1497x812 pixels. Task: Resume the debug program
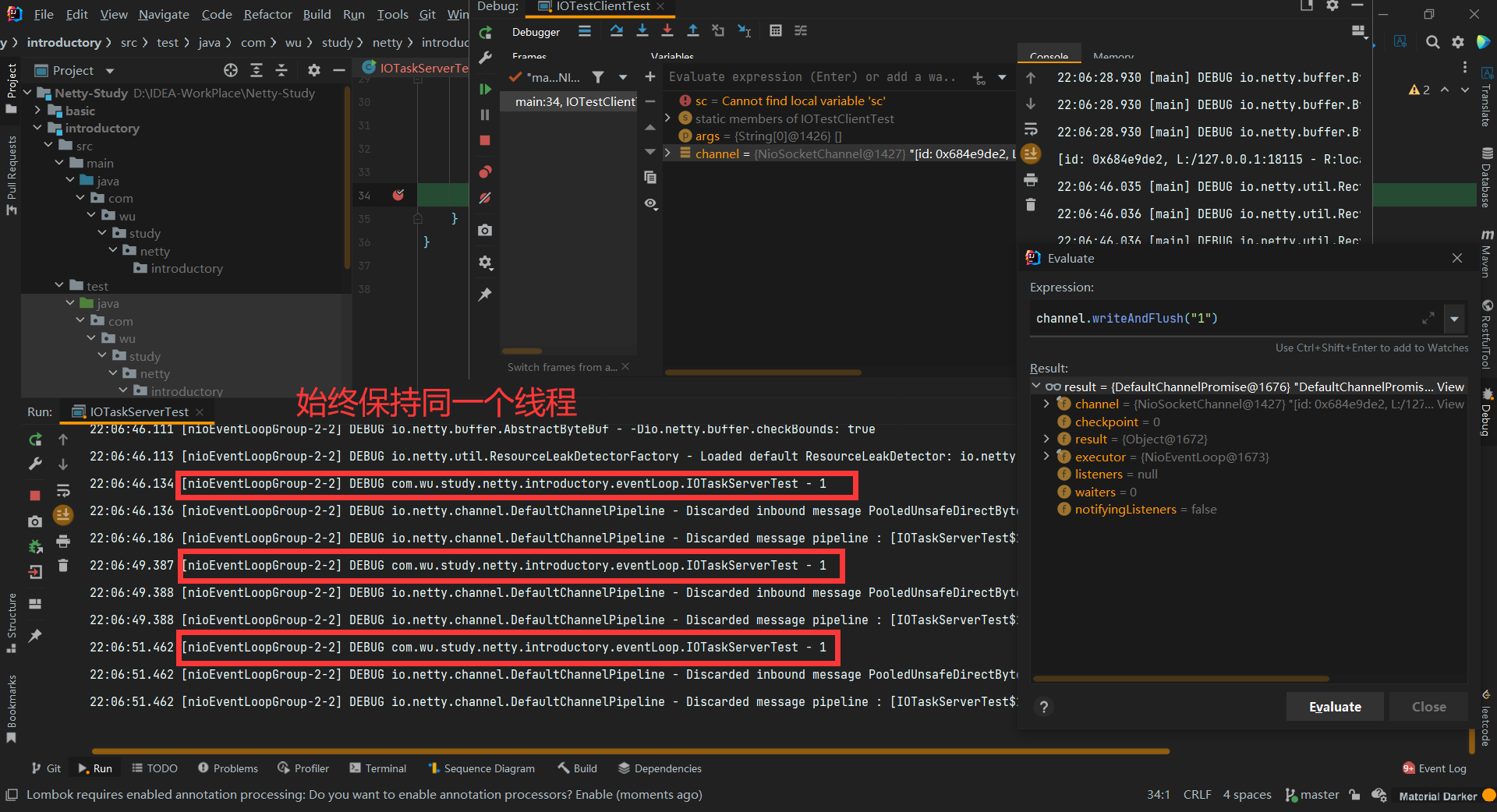(x=485, y=90)
